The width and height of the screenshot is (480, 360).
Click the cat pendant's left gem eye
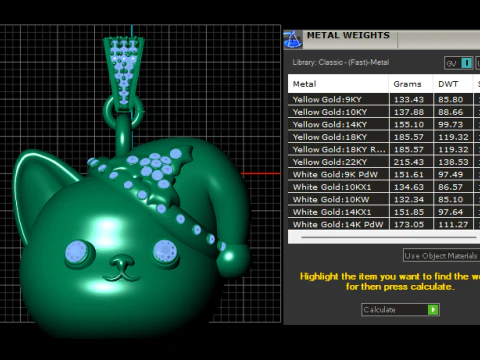(x=77, y=251)
